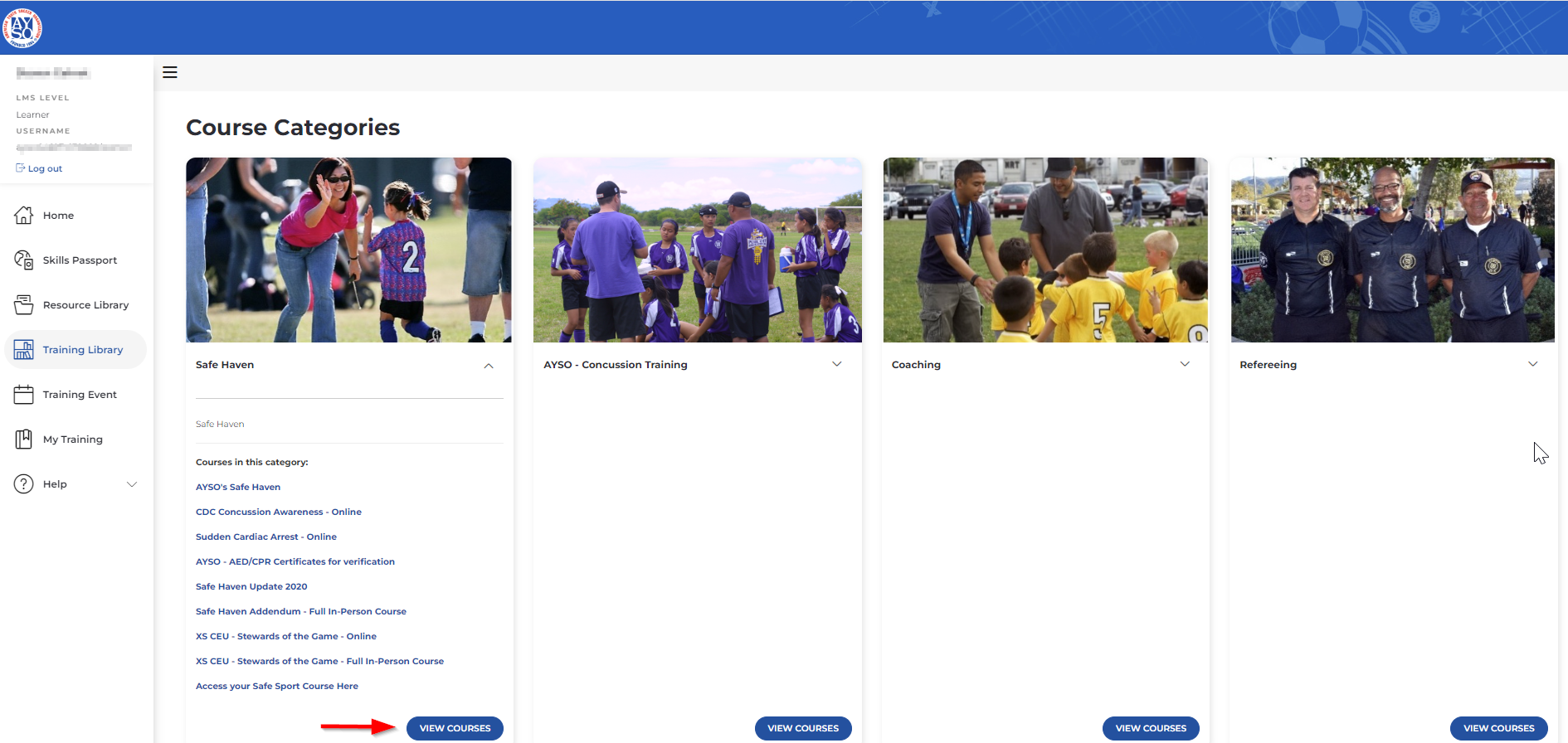This screenshot has width=1568, height=743.
Task: Click the Log out link
Action: [x=45, y=168]
